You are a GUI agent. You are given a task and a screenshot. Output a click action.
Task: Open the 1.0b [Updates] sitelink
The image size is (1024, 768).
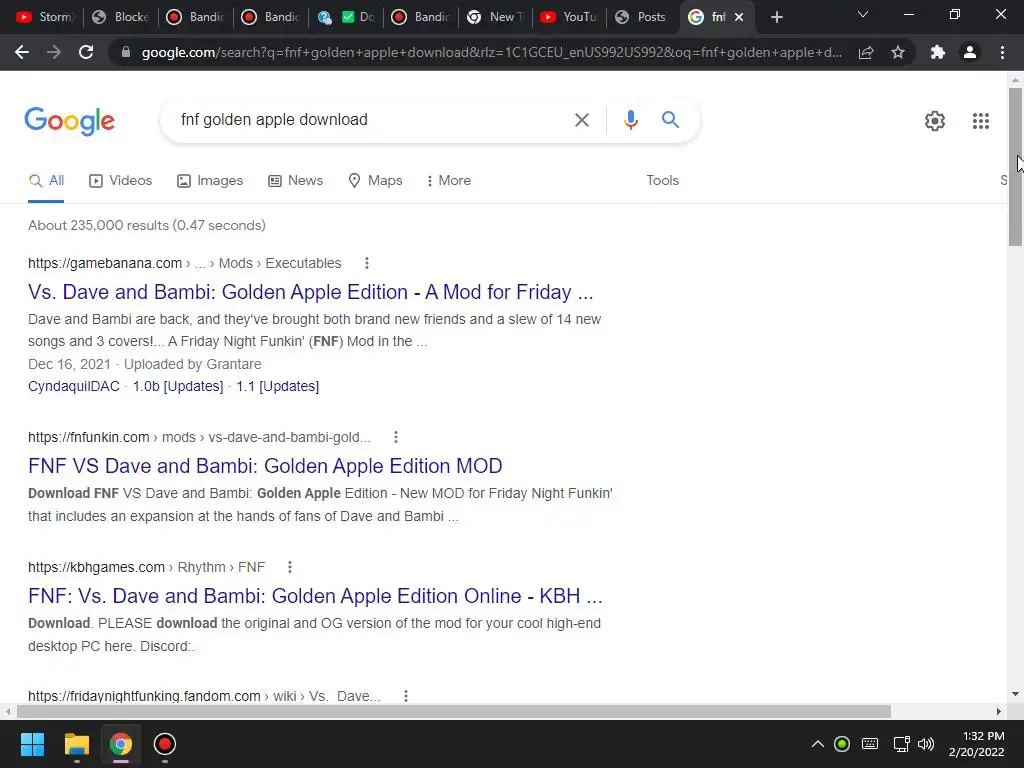(178, 387)
